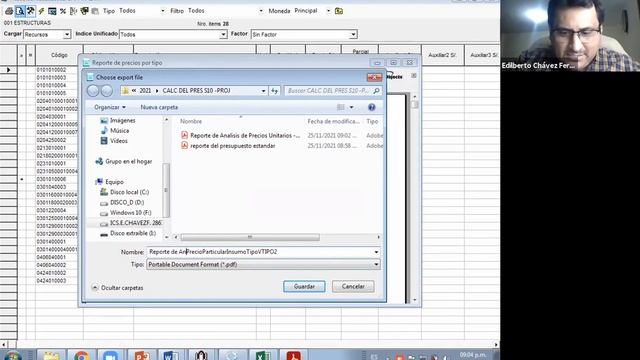Click the tools hammer toolbar icon
Image resolution: width=640 pixels, height=360 pixels.
tap(31, 11)
